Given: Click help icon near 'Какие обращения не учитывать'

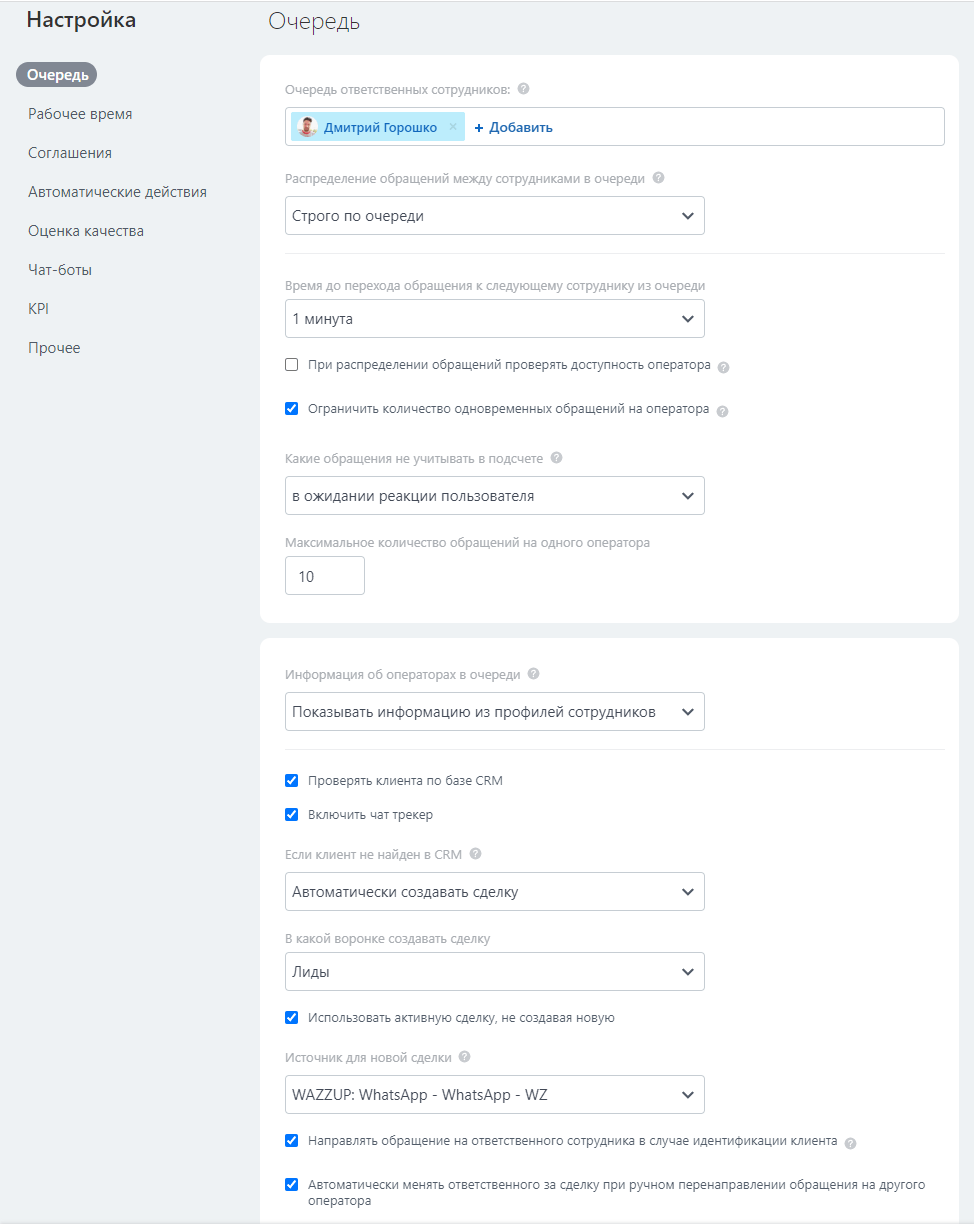Looking at the screenshot, I should (x=556, y=458).
